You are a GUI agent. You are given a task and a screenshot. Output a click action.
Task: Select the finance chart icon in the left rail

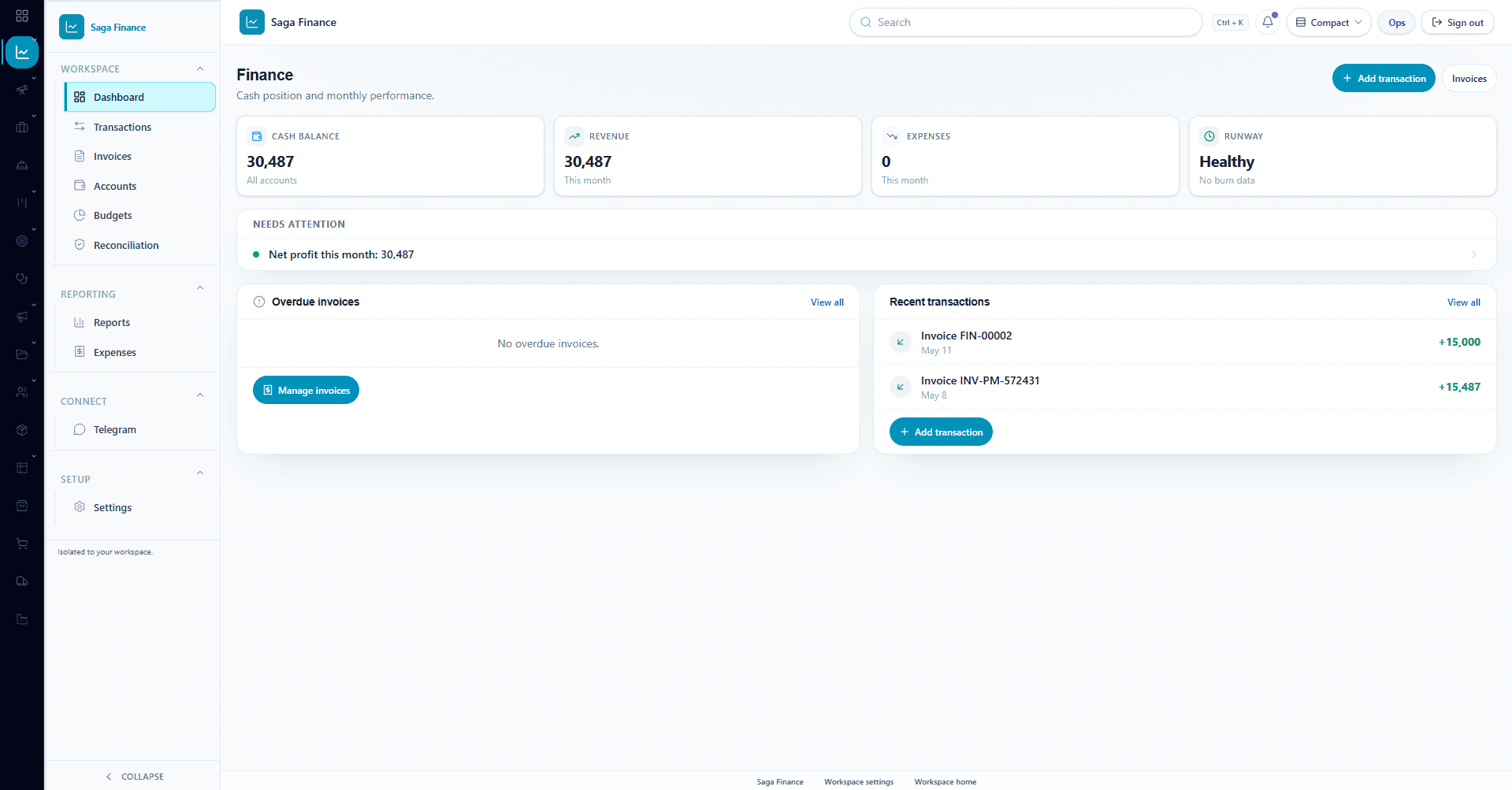(x=22, y=53)
